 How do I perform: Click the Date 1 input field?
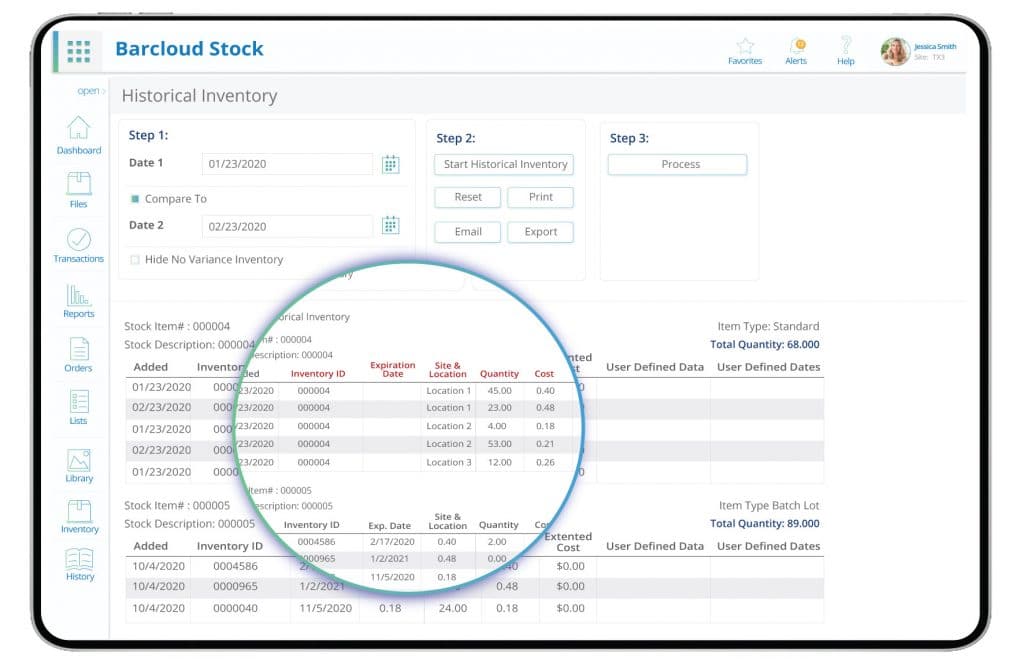coord(287,164)
